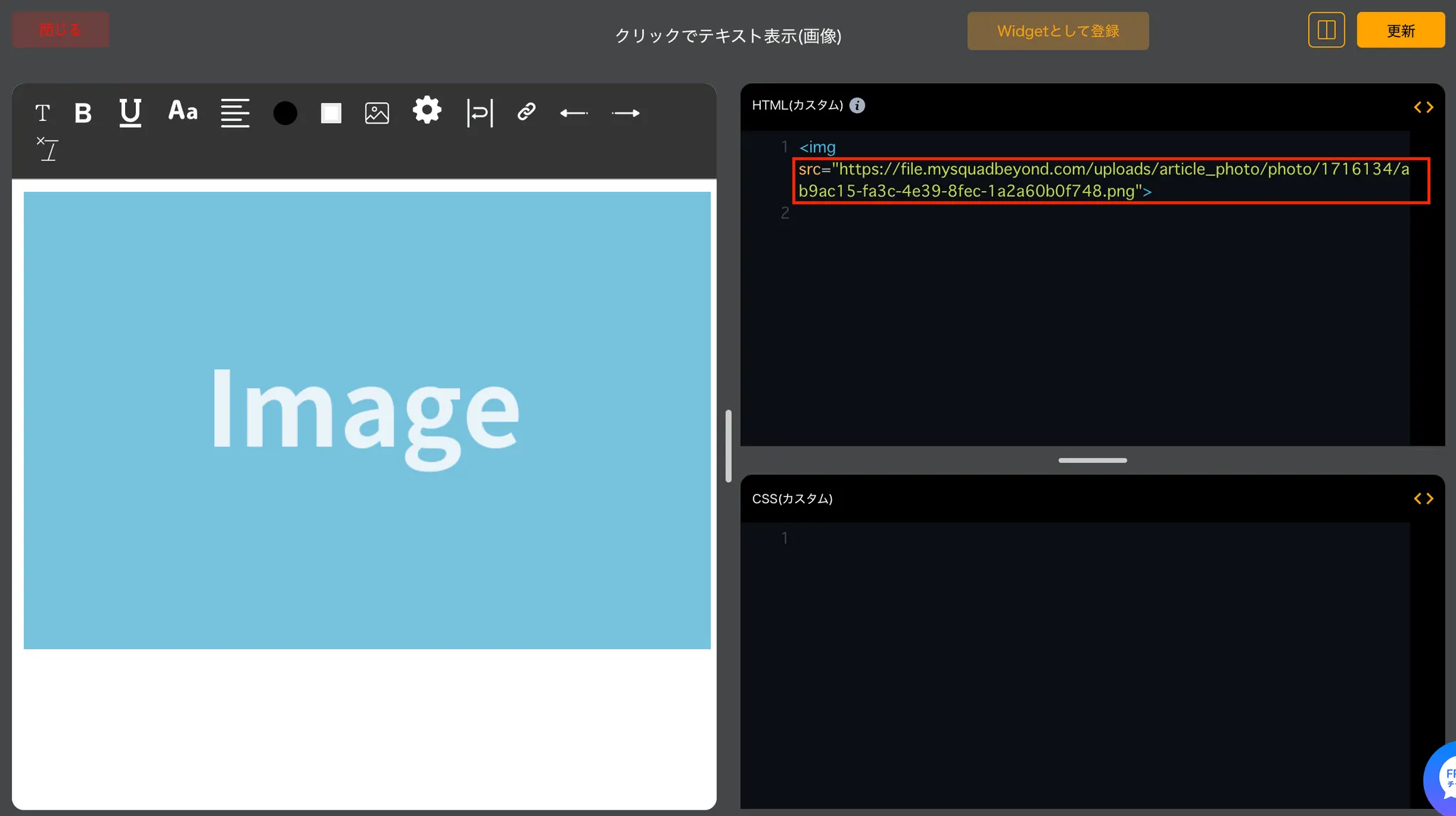Click the left arrow undo icon
The image size is (1456, 816).
574,112
